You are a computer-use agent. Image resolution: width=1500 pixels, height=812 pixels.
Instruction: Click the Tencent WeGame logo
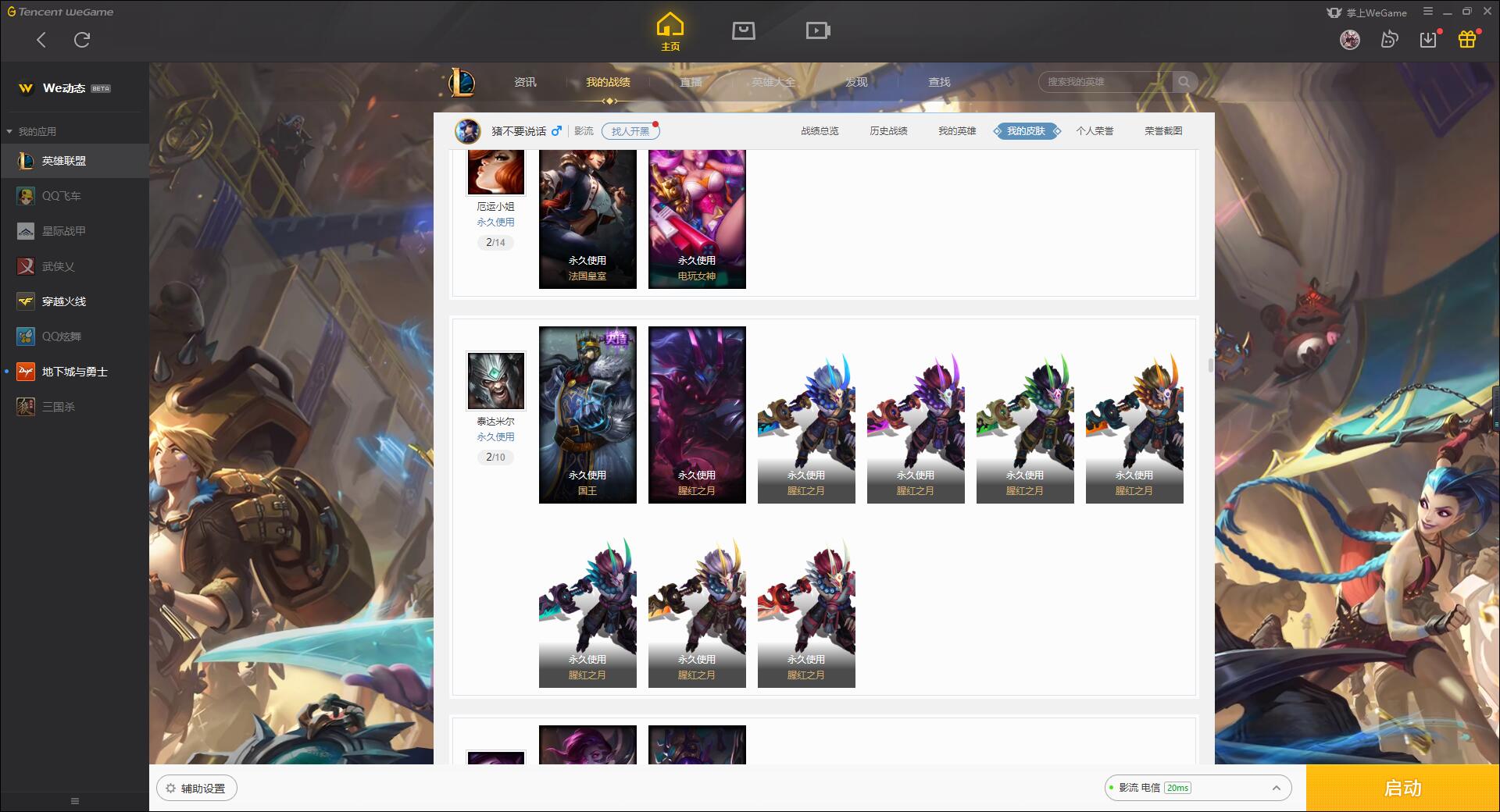point(61,12)
